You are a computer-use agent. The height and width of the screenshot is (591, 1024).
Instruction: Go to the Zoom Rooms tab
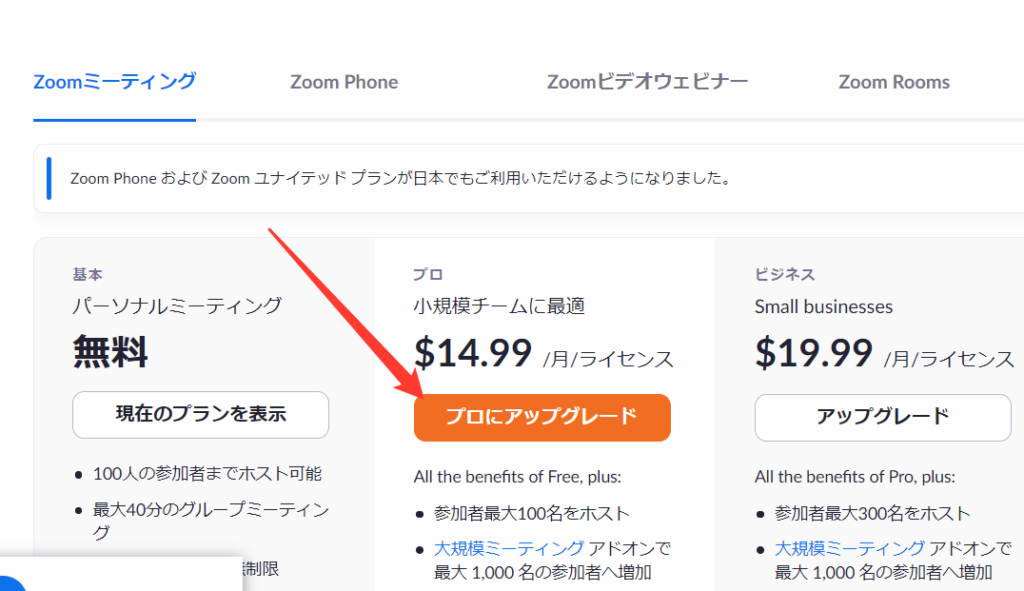pyautogui.click(x=894, y=82)
